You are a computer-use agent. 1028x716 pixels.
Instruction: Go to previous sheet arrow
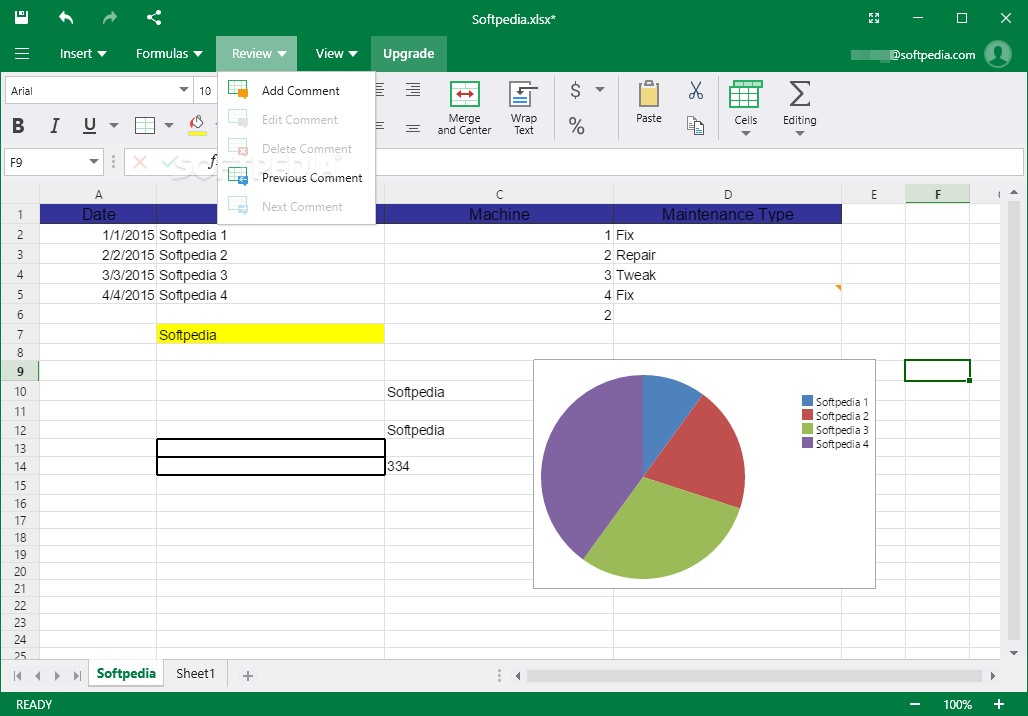[x=37, y=675]
